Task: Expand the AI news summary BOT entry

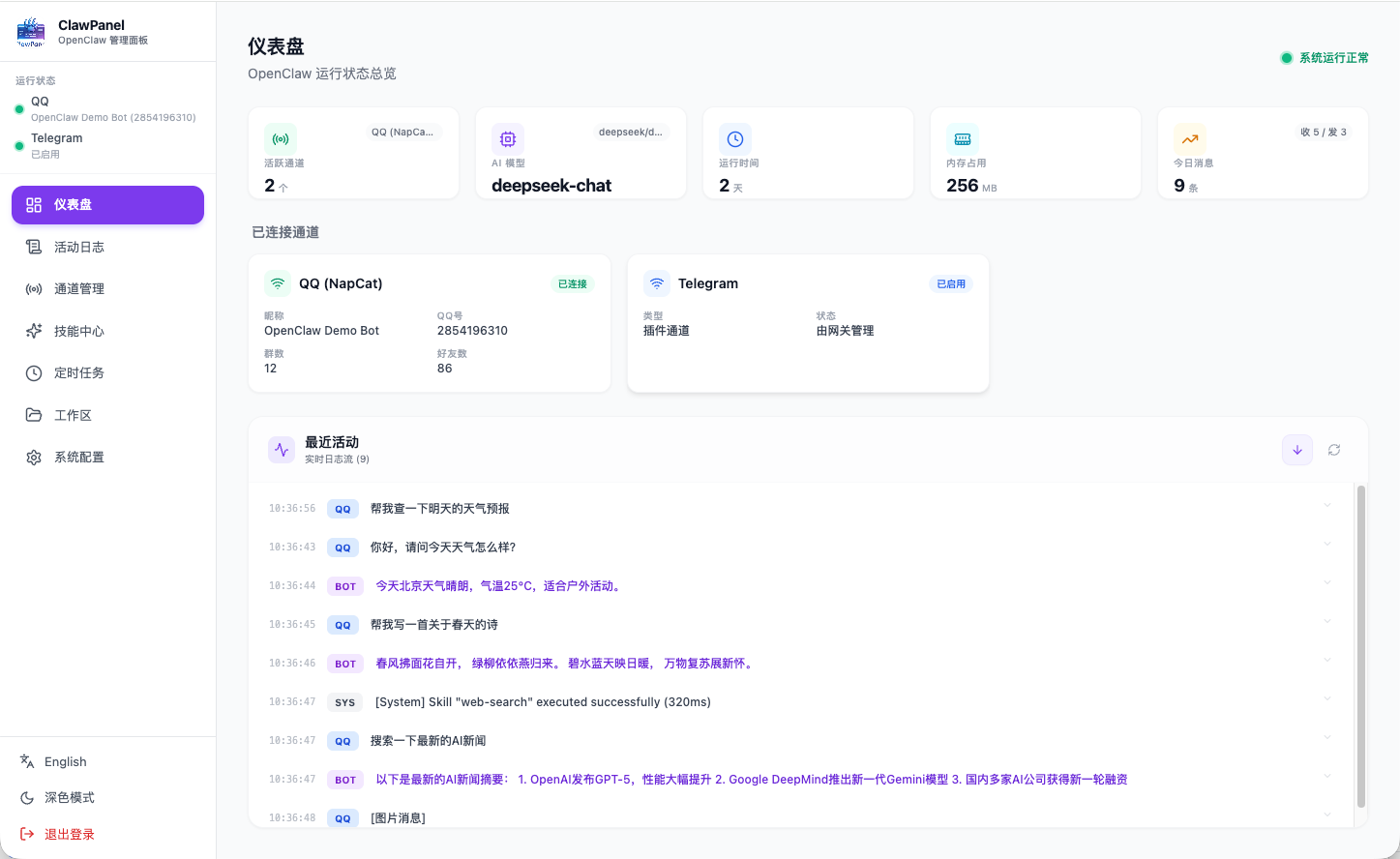Action: point(1326,777)
